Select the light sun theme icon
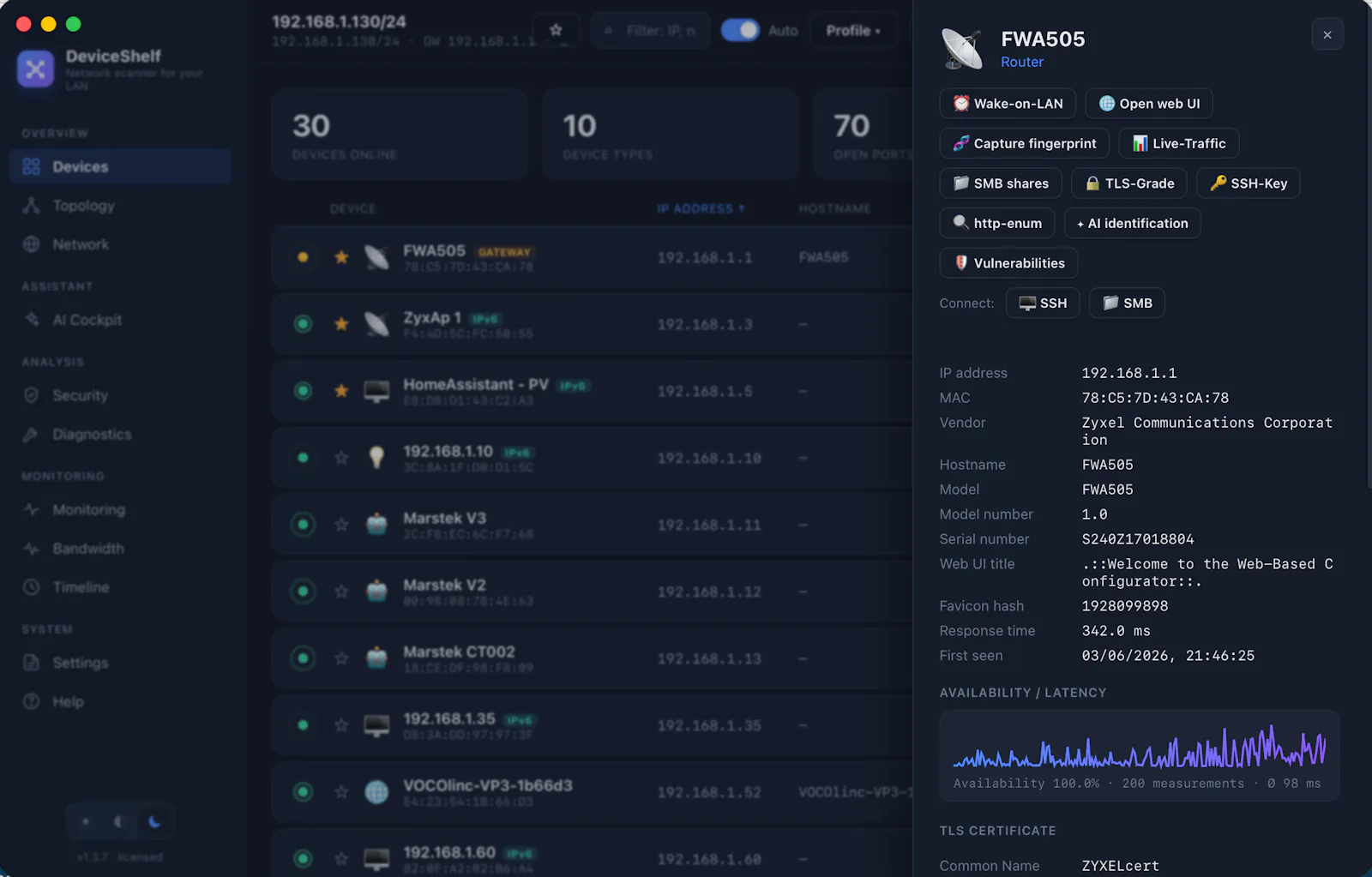 (86, 821)
